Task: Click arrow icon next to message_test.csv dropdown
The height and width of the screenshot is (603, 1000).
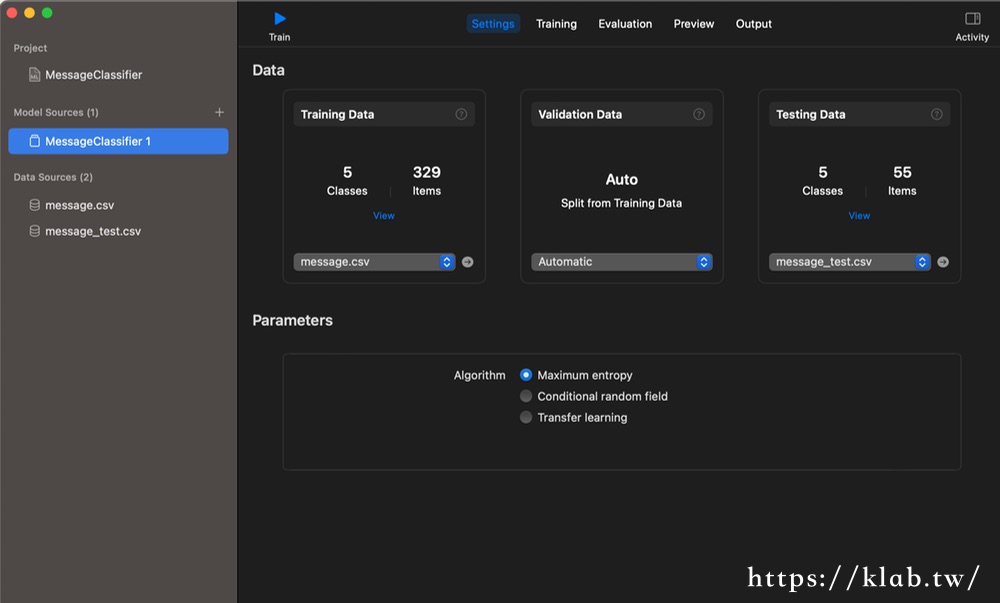Action: coord(943,262)
